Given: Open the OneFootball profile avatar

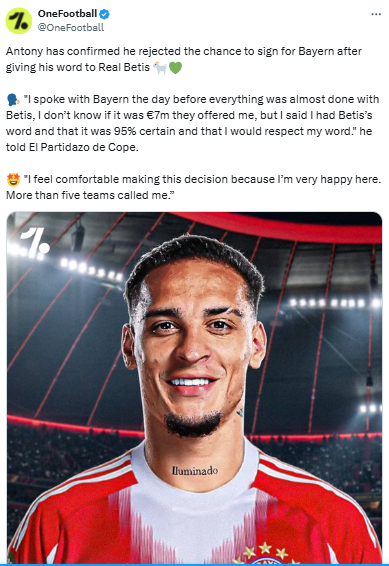Looking at the screenshot, I should [19, 21].
